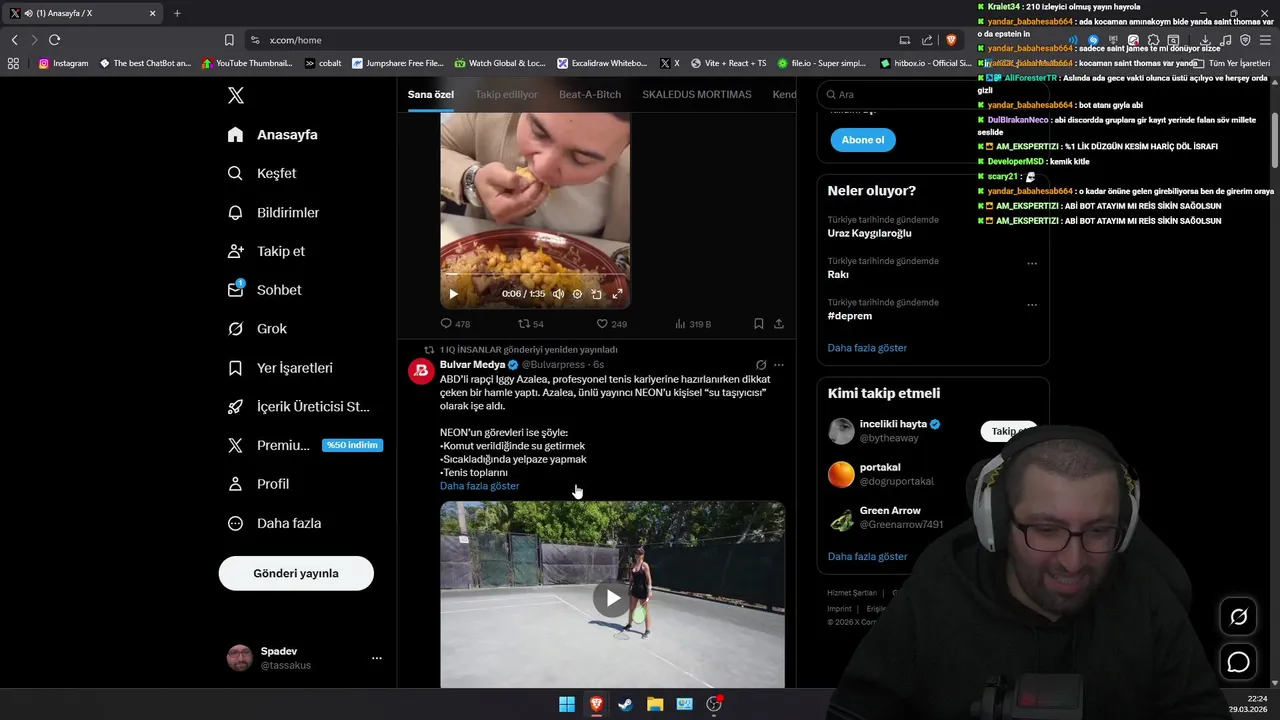Open Spadev account options menu
The height and width of the screenshot is (720, 1280).
[x=377, y=658]
